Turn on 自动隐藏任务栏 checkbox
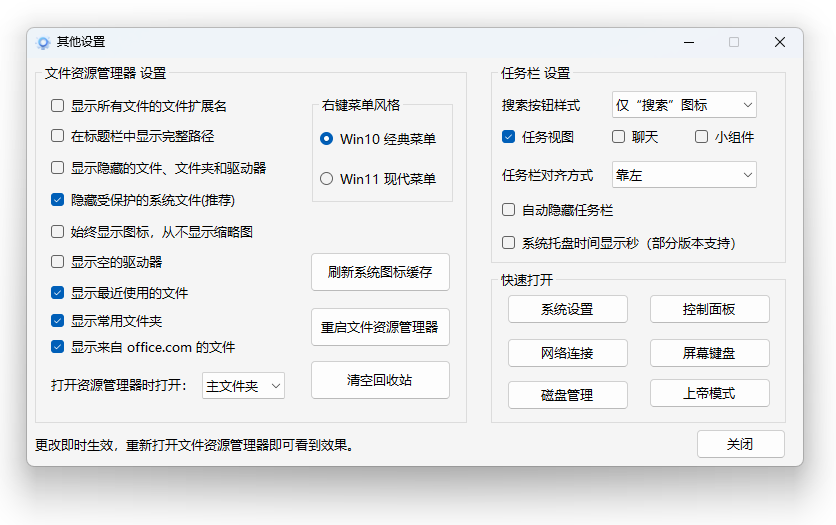836x525 pixels. pos(509,211)
